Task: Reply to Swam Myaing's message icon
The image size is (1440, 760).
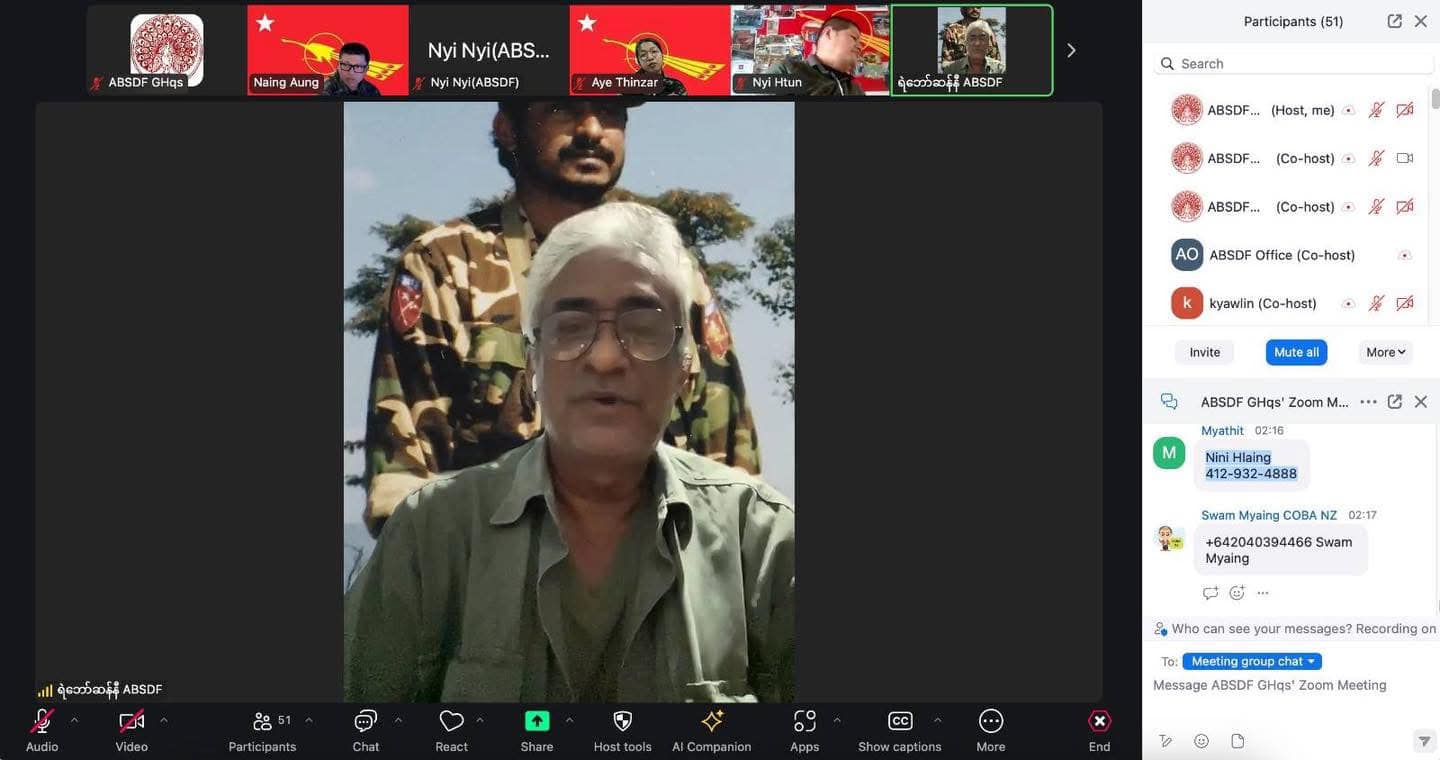Action: coord(1211,593)
